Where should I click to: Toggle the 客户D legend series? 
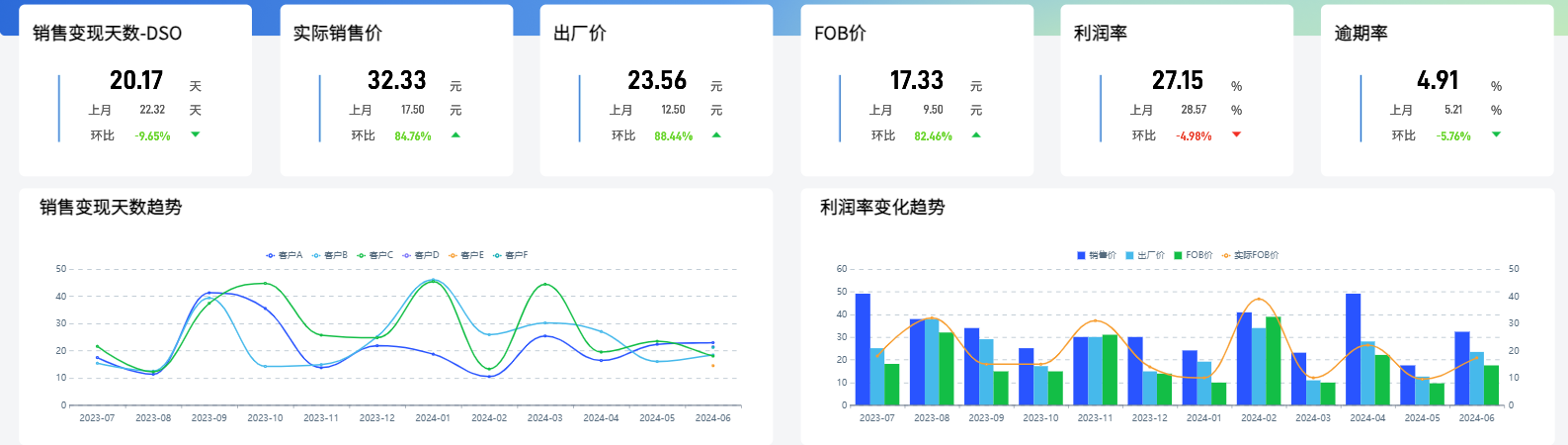[421, 255]
